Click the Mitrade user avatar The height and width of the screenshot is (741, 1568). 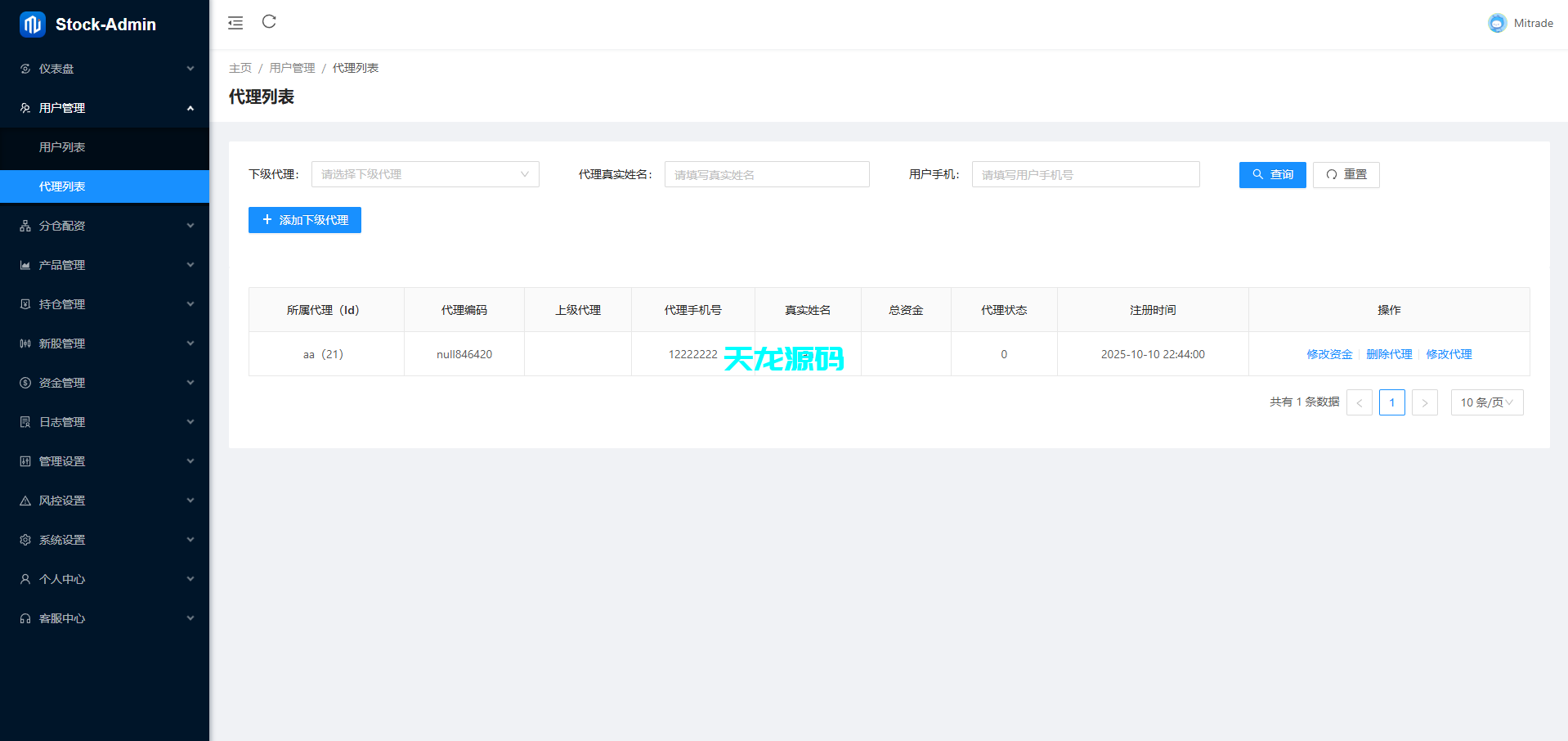(1497, 23)
